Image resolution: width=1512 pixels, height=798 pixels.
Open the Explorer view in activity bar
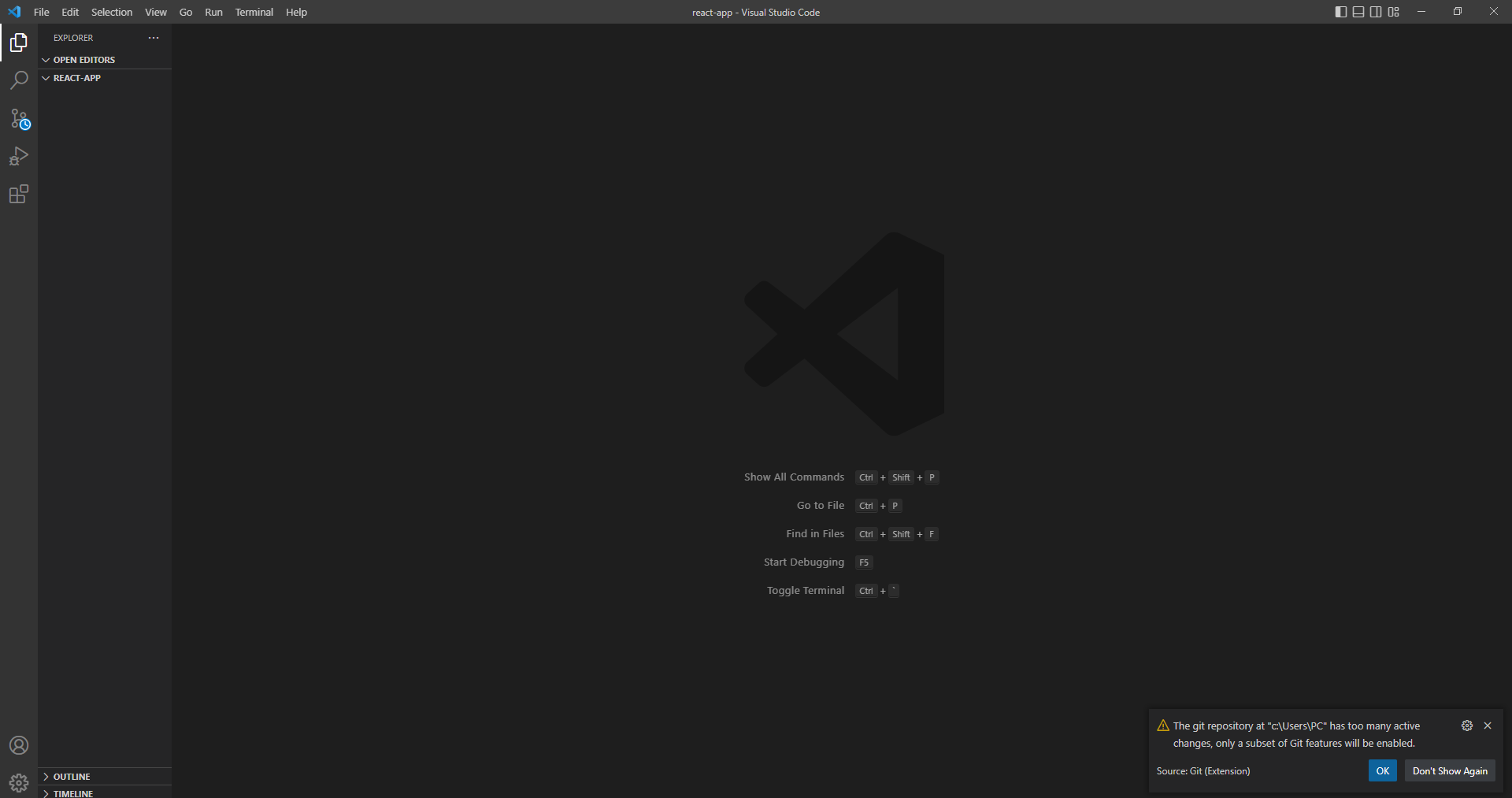point(19,43)
